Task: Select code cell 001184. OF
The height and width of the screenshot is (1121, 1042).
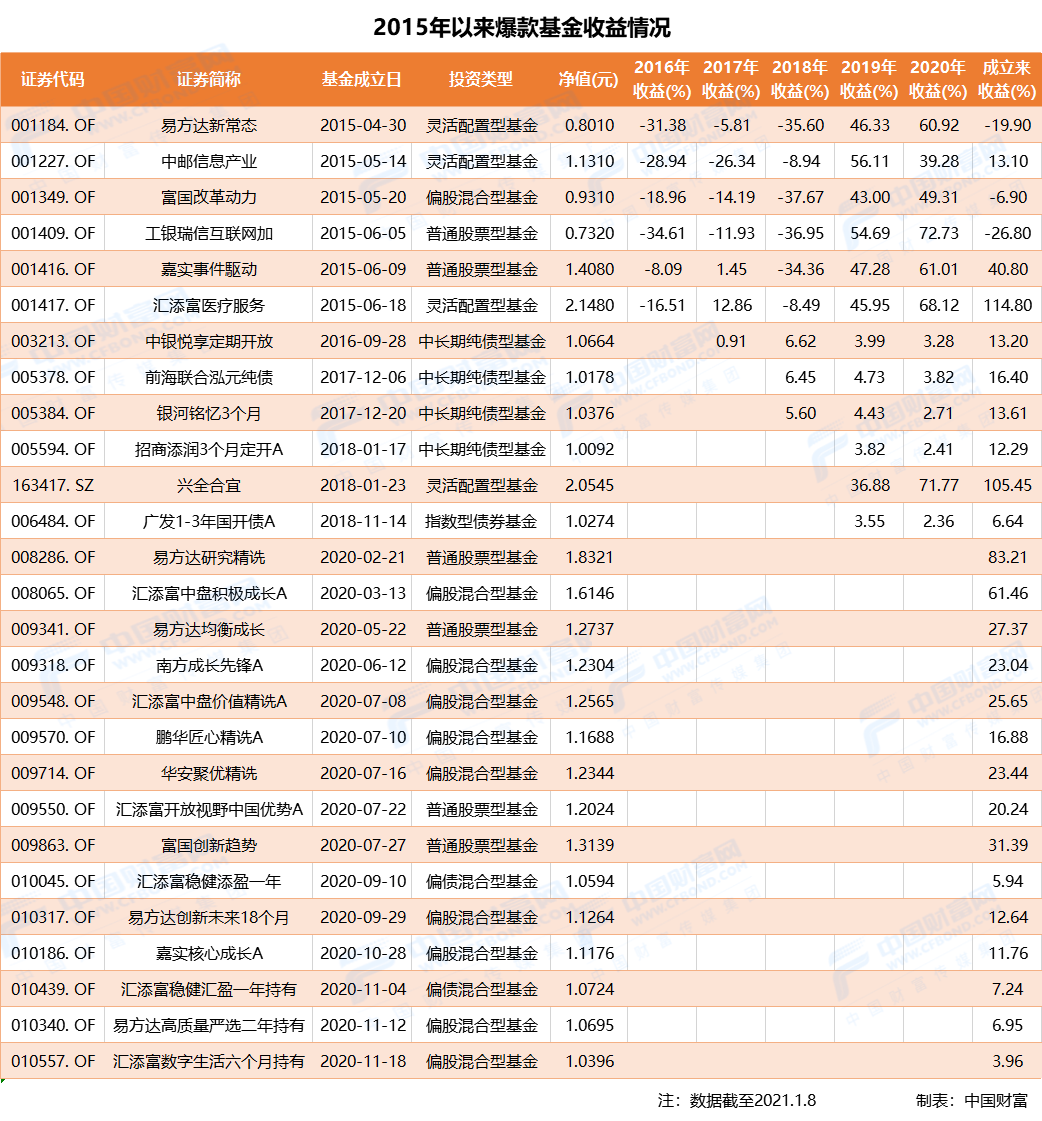Action: (x=53, y=125)
